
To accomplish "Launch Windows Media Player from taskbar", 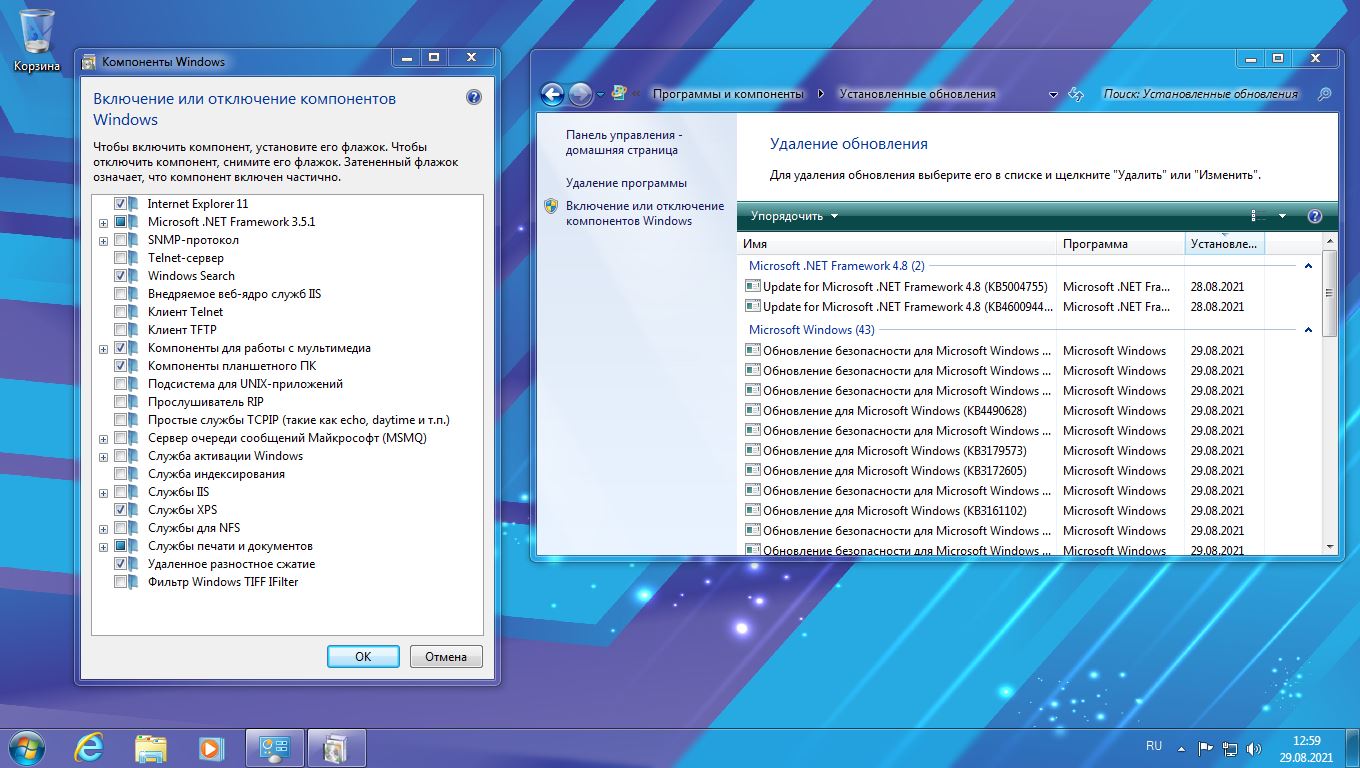I will pos(210,747).
